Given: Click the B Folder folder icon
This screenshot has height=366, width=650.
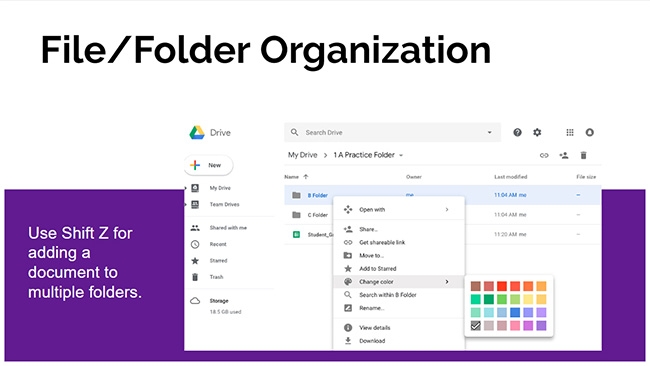Looking at the screenshot, I should pyautogui.click(x=296, y=195).
